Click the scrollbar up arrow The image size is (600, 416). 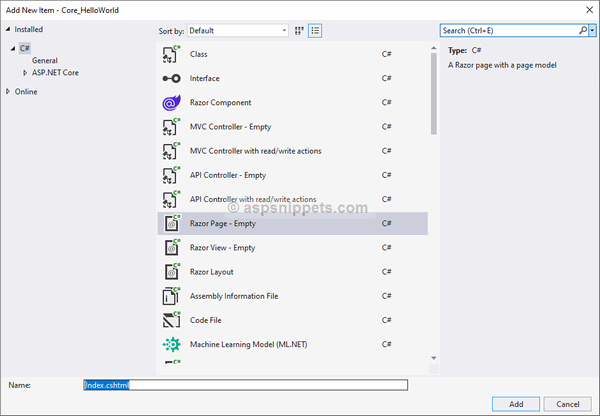[434, 48]
